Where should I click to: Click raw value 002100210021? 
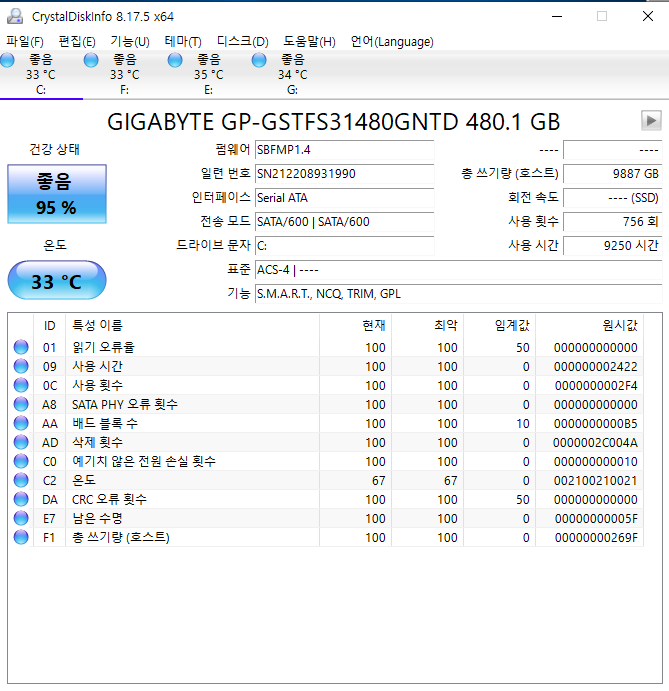pos(595,480)
